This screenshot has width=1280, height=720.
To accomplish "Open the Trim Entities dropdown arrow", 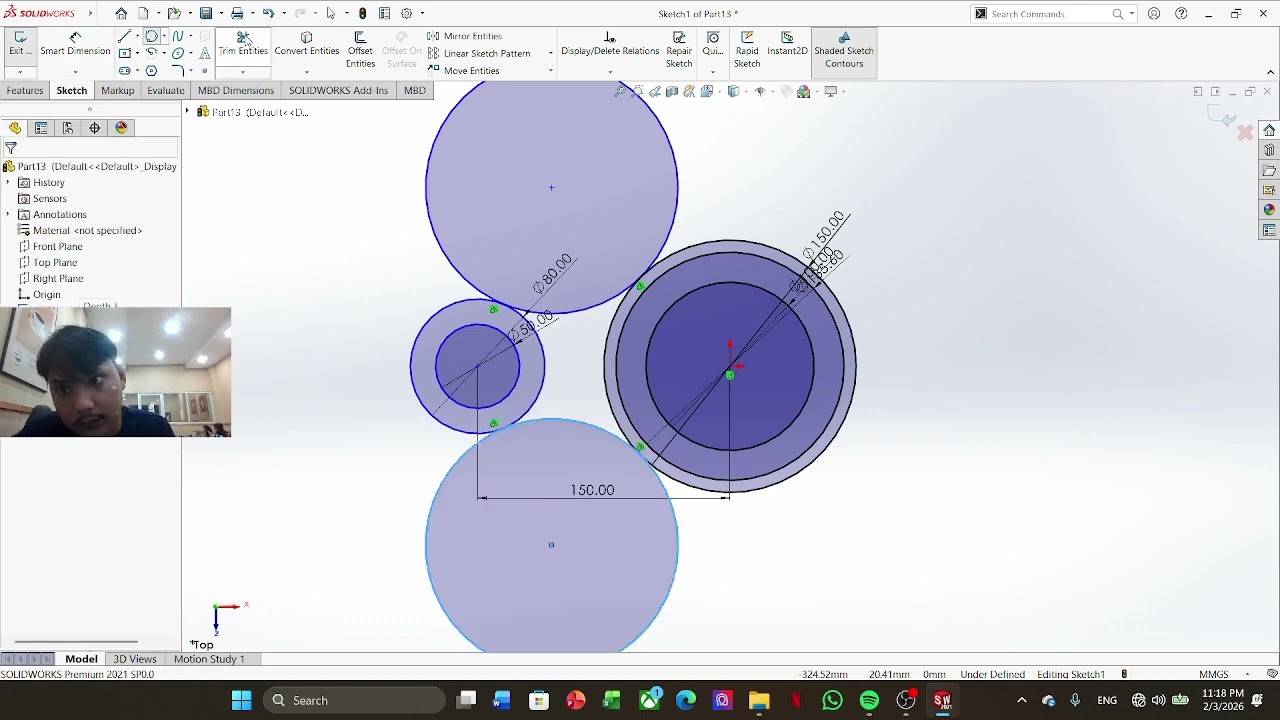I will point(243,71).
